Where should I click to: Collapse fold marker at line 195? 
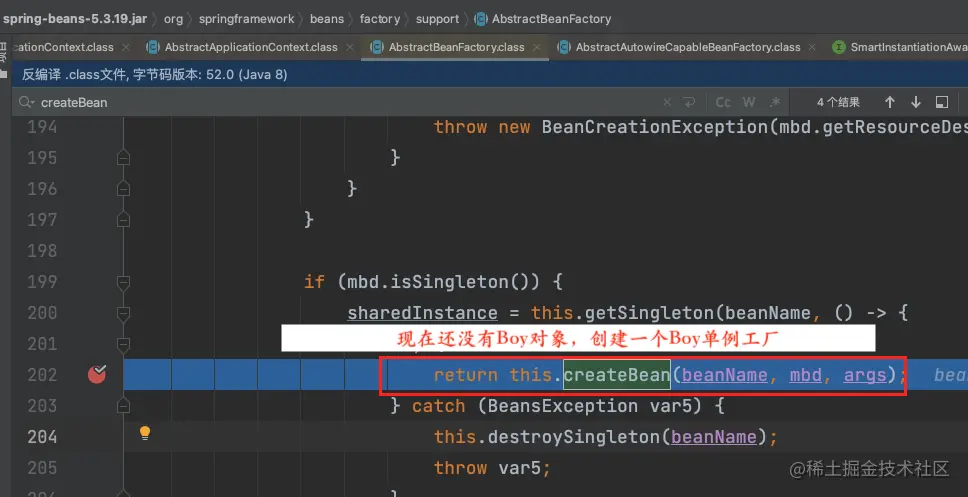tap(123, 158)
